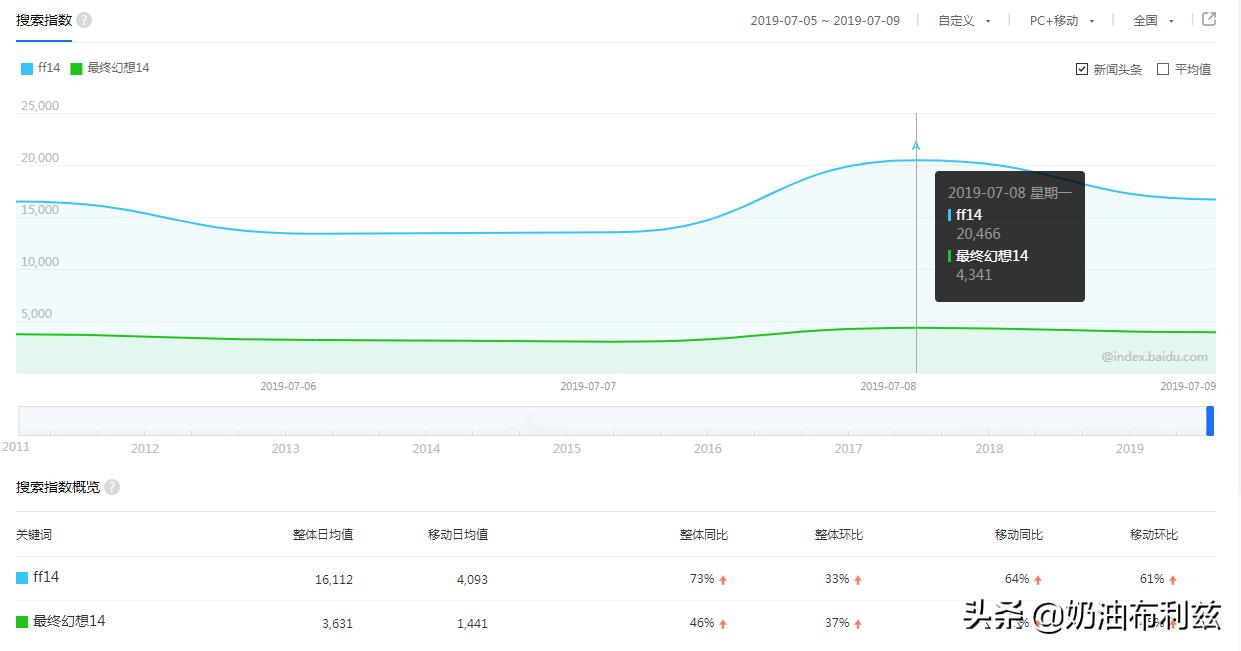Click the export share icon at top right
The height and width of the screenshot is (651, 1241).
1209,19
